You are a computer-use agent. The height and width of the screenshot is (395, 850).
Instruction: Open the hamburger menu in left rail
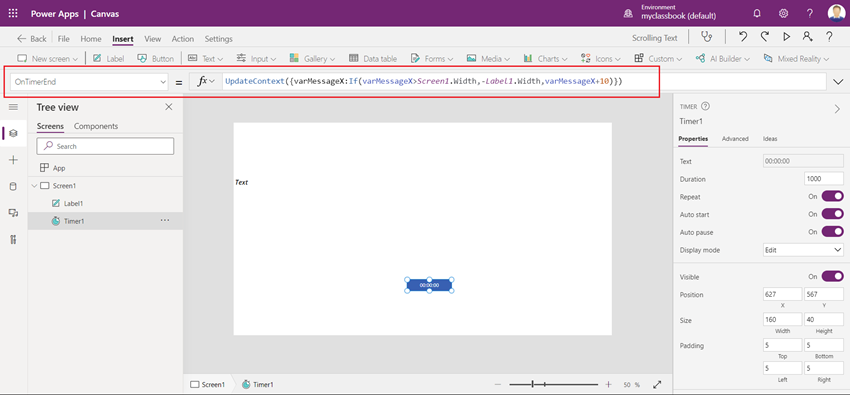click(14, 107)
